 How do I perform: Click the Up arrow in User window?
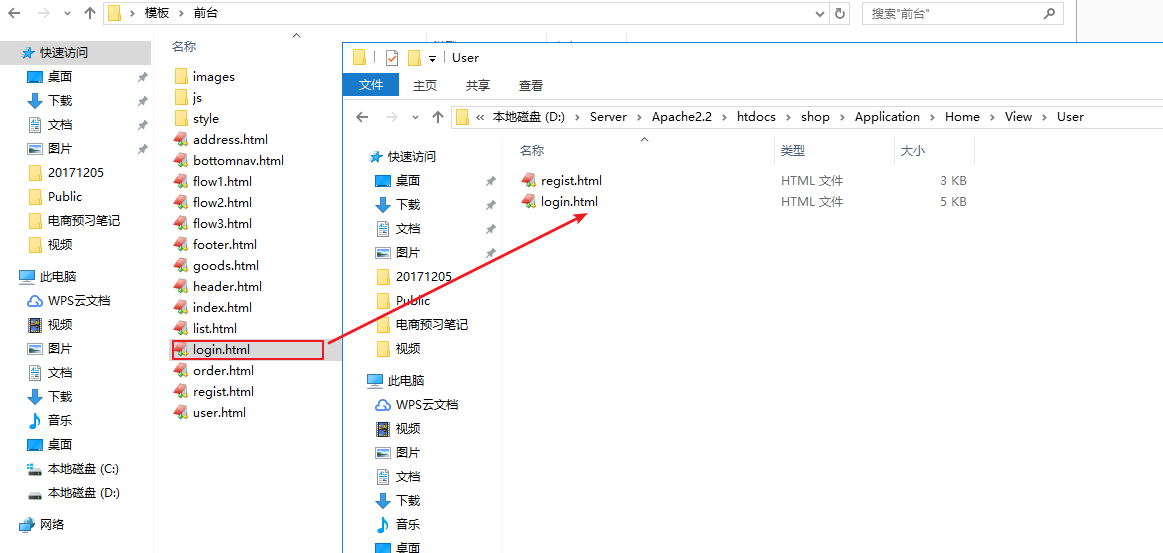[x=437, y=117]
